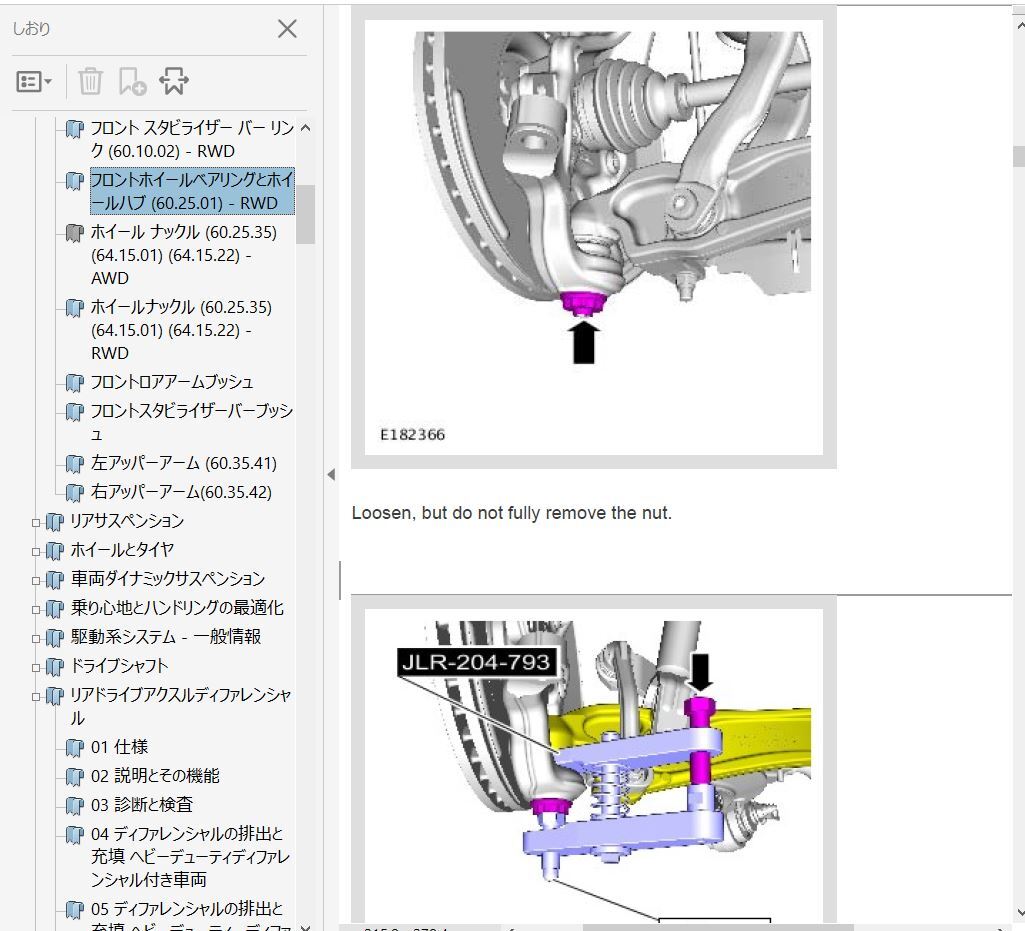
Task: Click bookmark icon beside 駆動系システム - 一般情報
Action: point(55,637)
